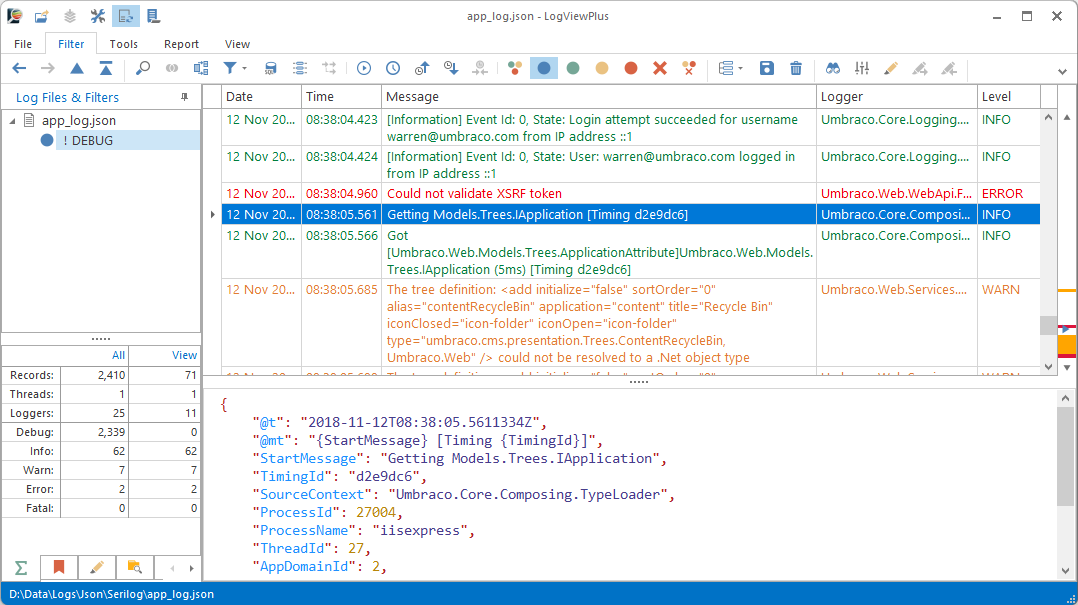Click the blue up triangle icon
This screenshot has width=1078, height=605.
point(77,68)
